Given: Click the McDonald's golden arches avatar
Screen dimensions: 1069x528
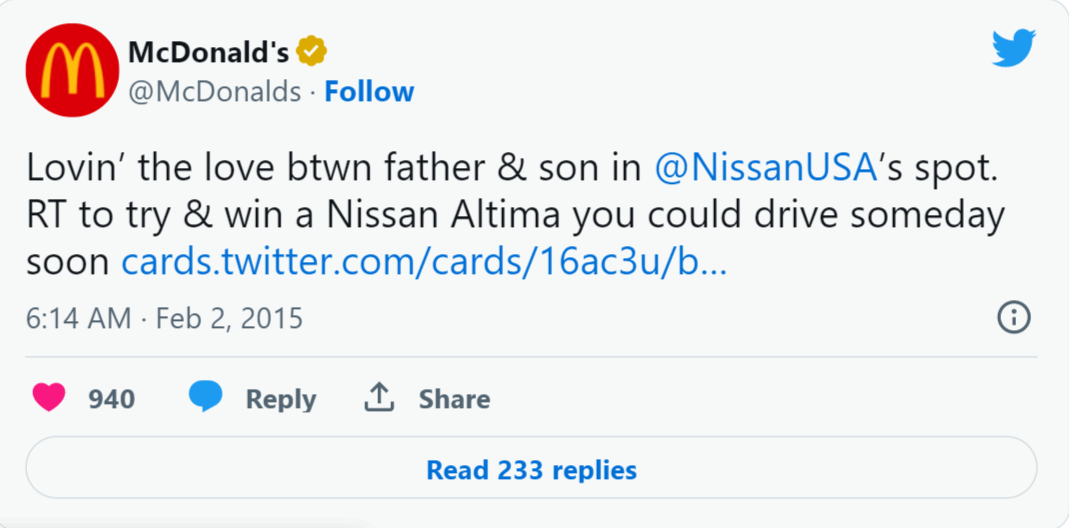Looking at the screenshot, I should (72, 70).
